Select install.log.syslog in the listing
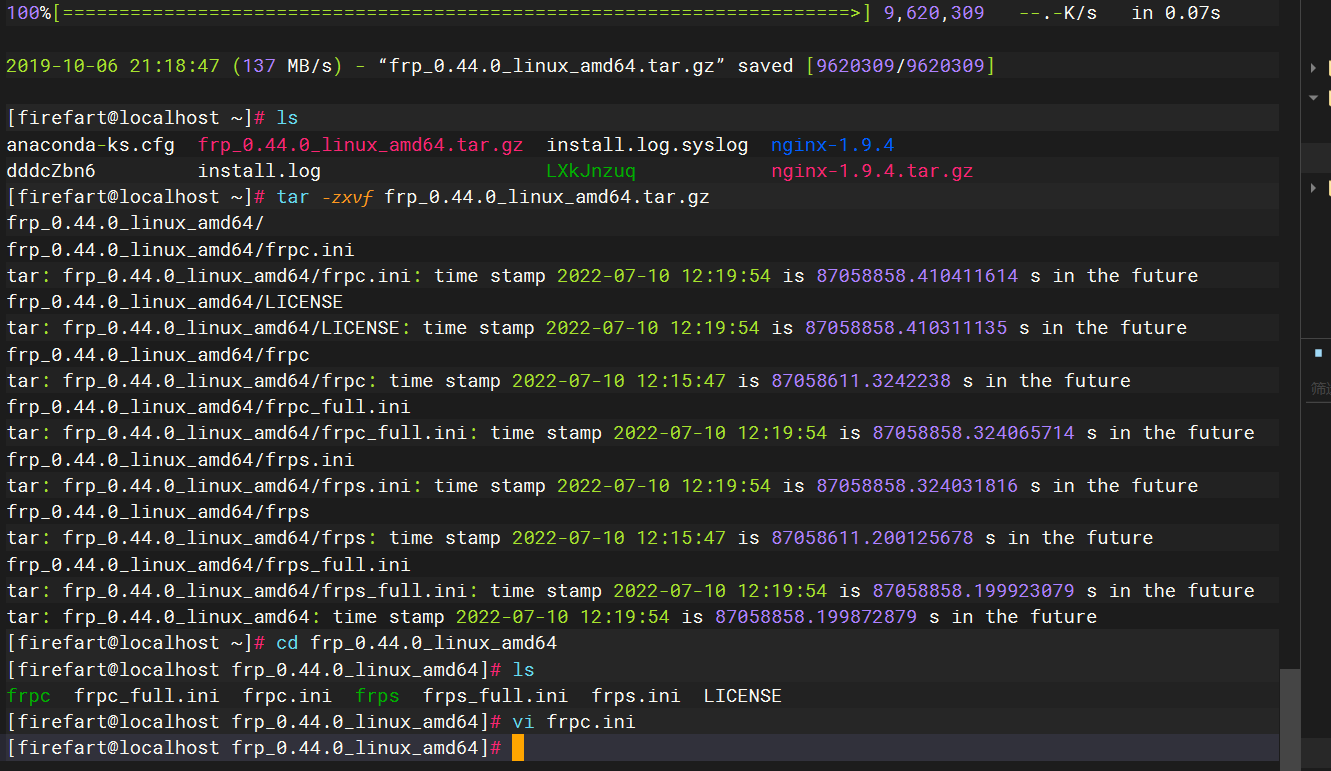The image size is (1331, 771). point(647,145)
